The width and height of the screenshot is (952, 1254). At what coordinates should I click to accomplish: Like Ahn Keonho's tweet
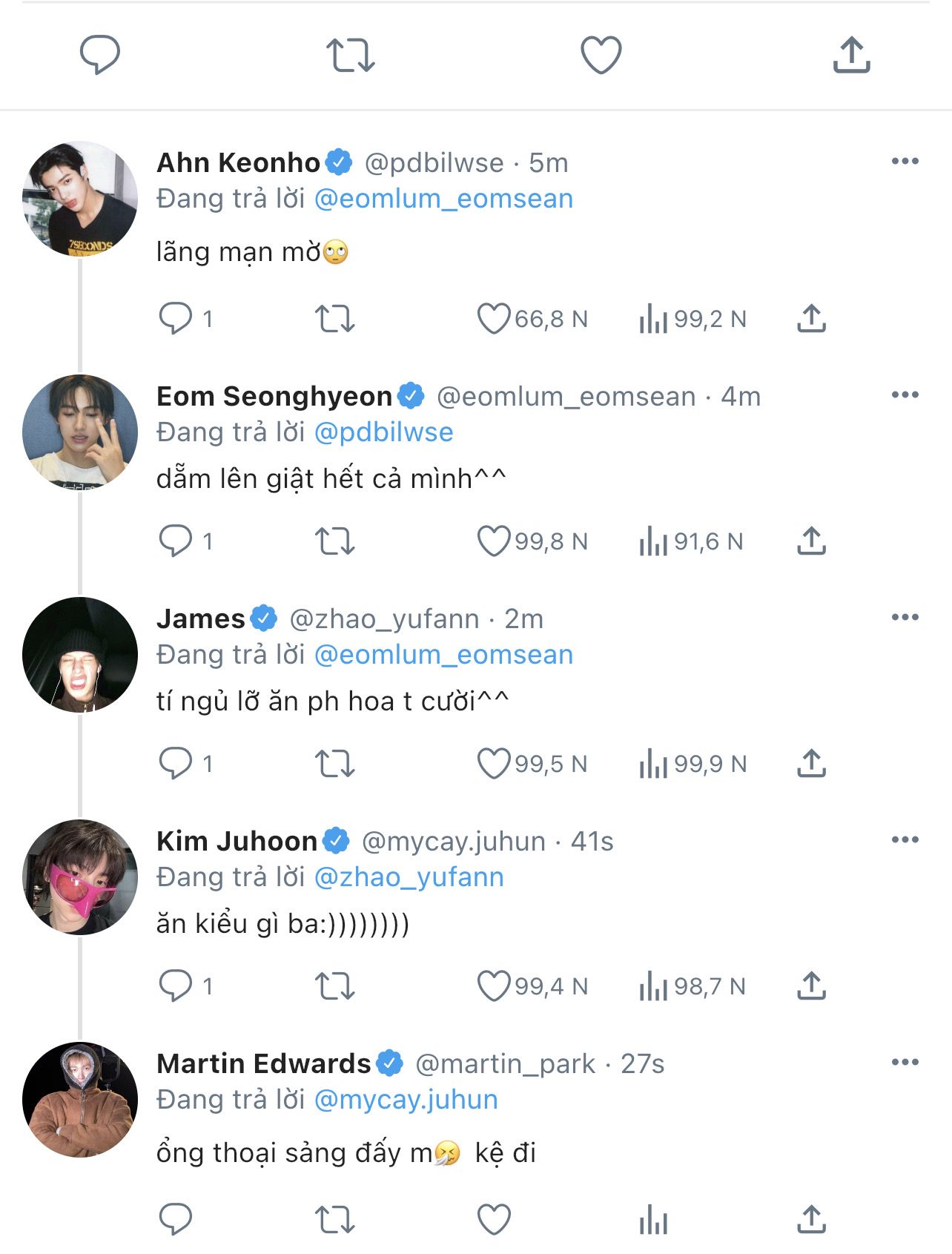pyautogui.click(x=493, y=319)
